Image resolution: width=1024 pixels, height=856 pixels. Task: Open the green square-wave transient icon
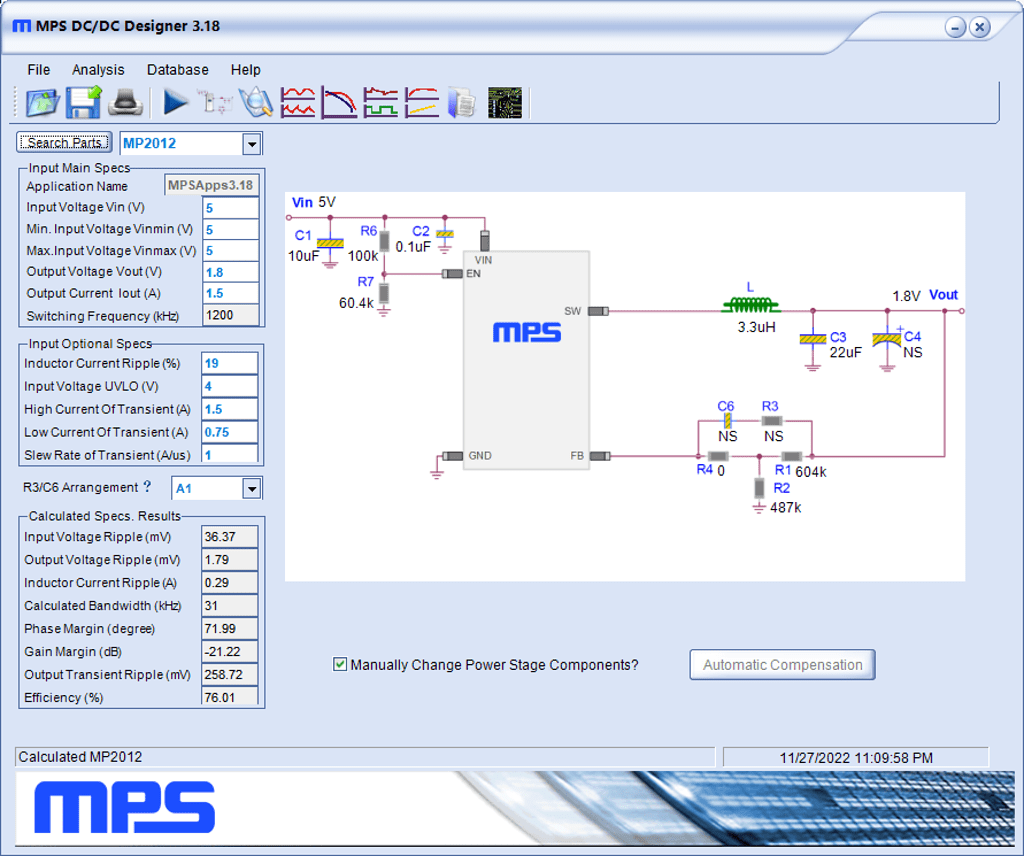380,102
